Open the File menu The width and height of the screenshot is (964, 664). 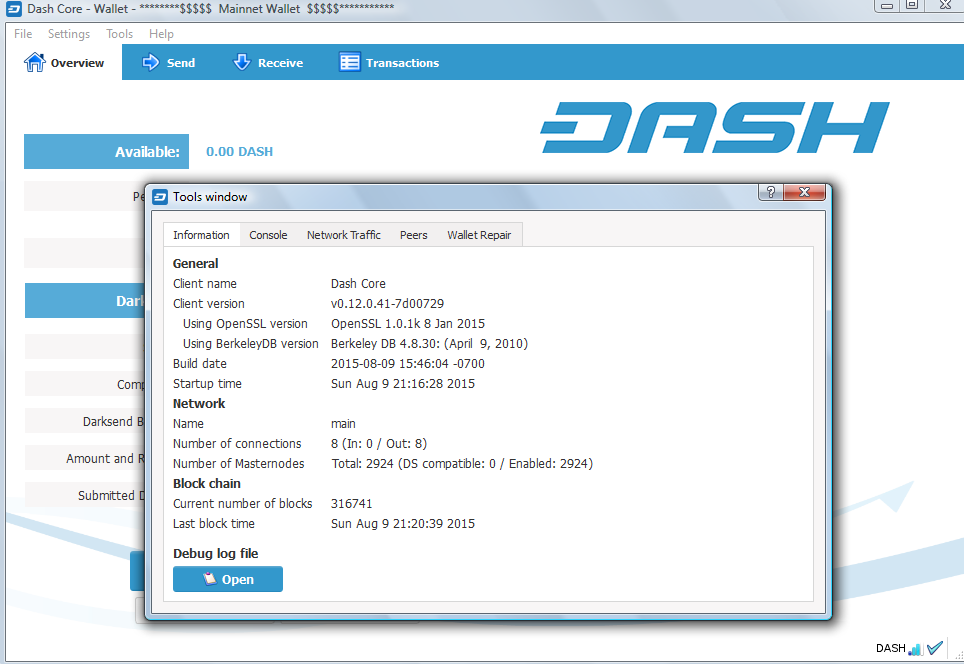coord(23,34)
